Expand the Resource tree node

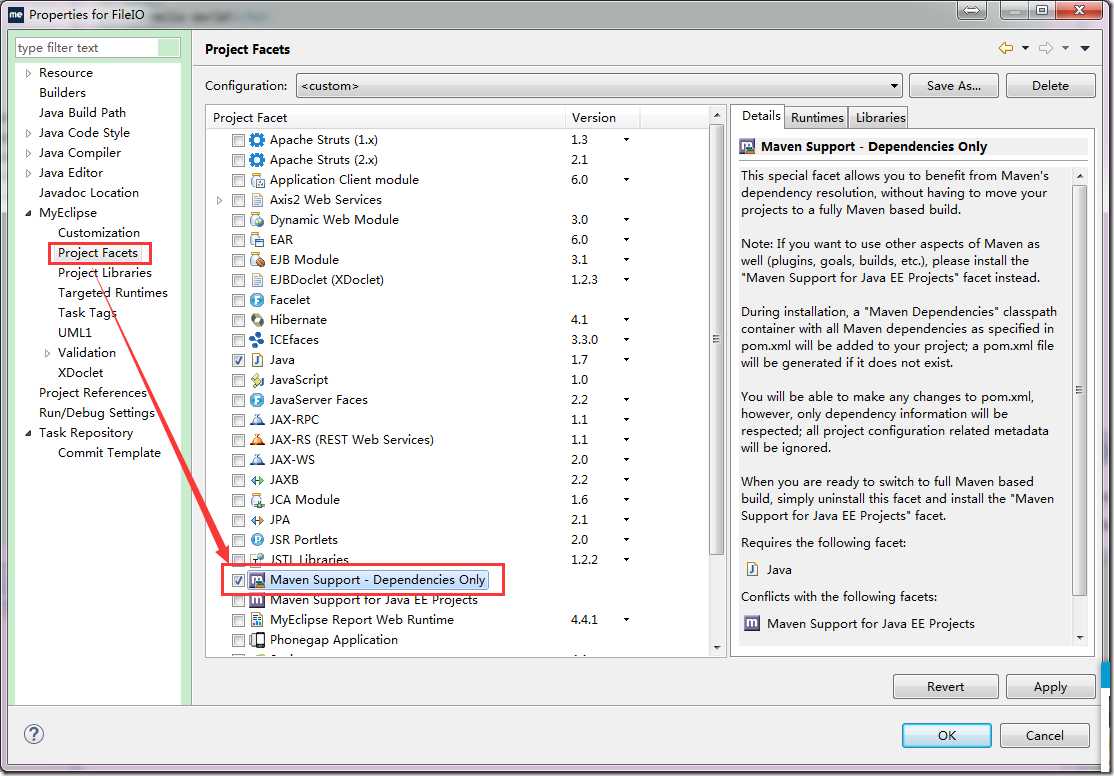[28, 73]
